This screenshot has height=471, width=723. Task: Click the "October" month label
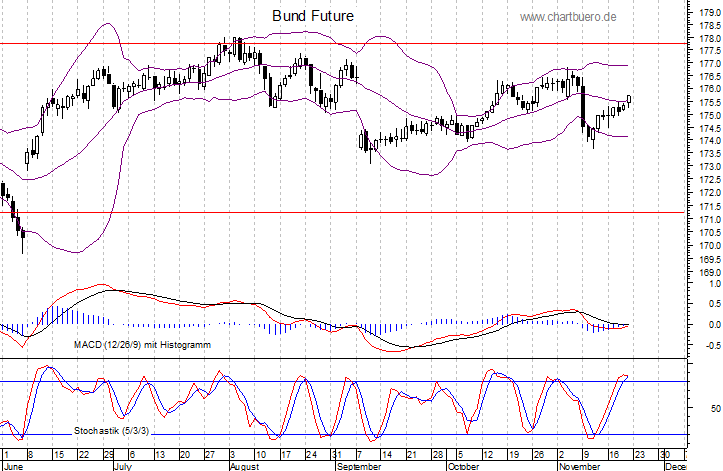tap(463, 466)
